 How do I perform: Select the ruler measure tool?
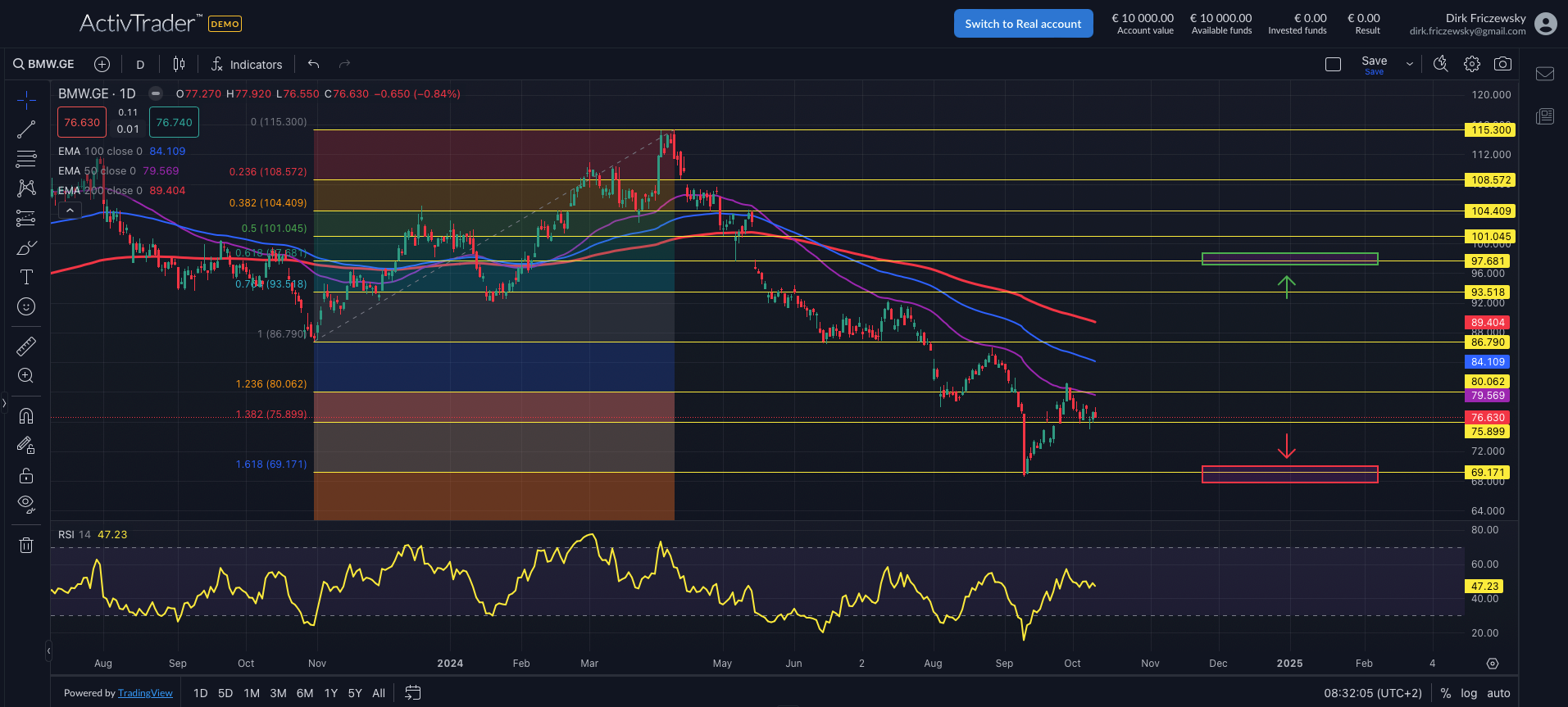26,347
